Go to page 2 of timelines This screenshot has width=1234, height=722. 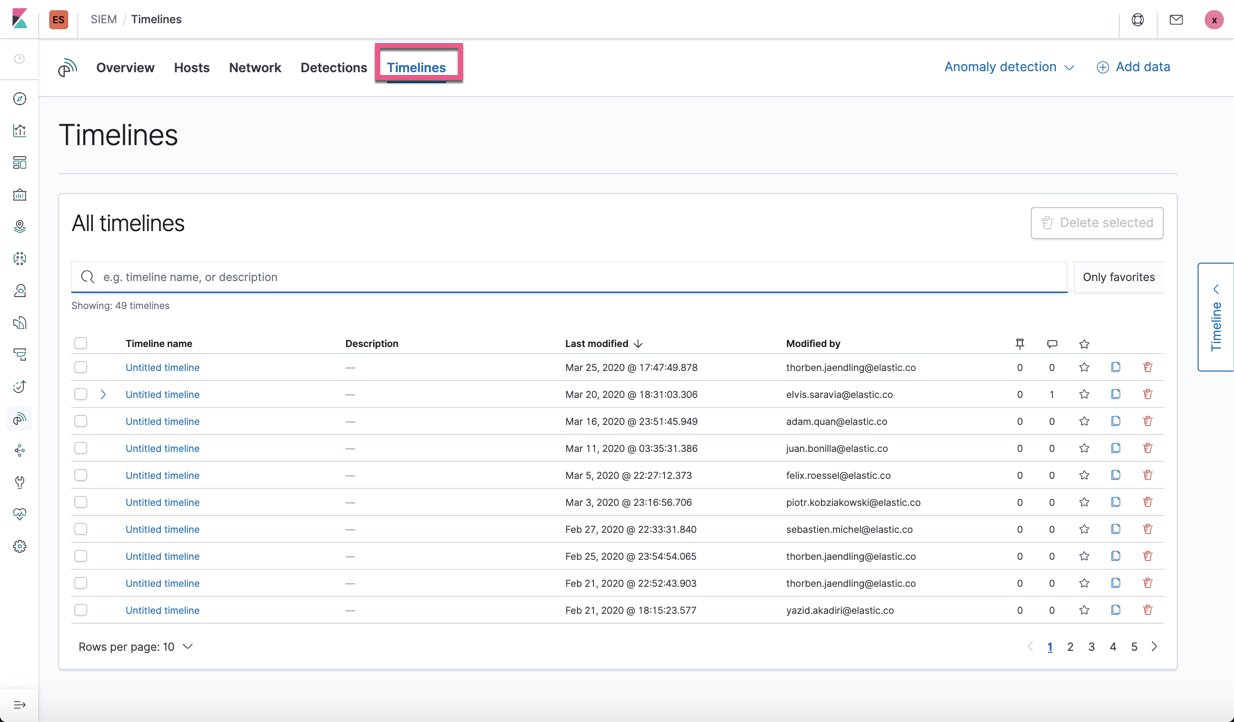pyautogui.click(x=1070, y=647)
